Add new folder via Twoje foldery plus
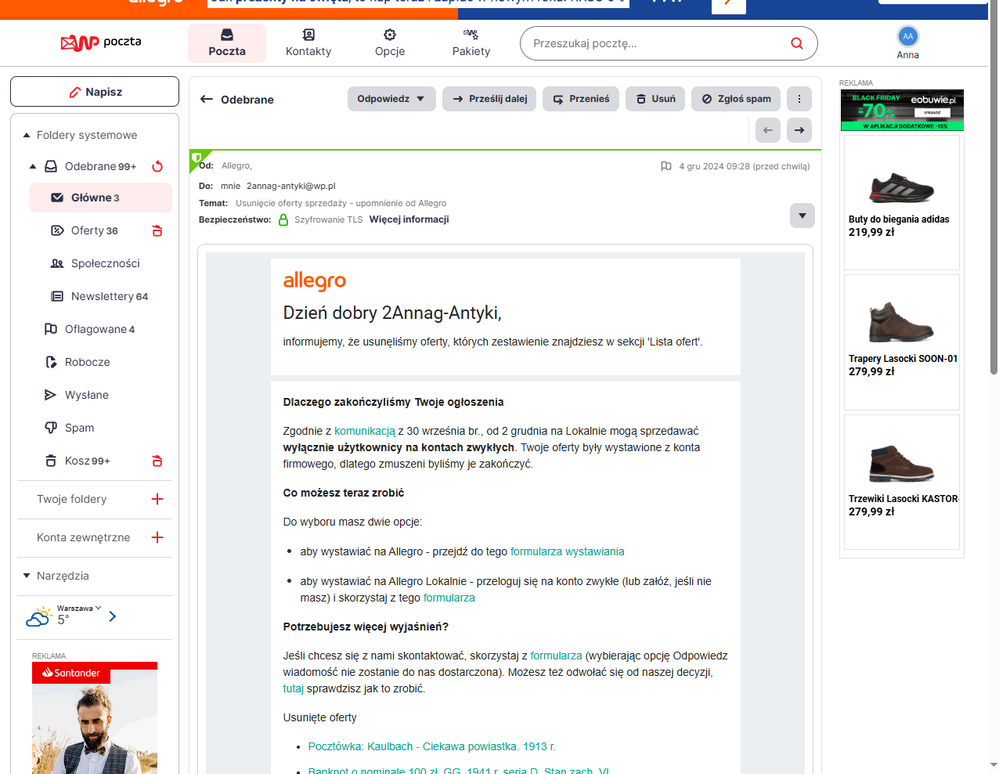The image size is (999, 774). 157,499
